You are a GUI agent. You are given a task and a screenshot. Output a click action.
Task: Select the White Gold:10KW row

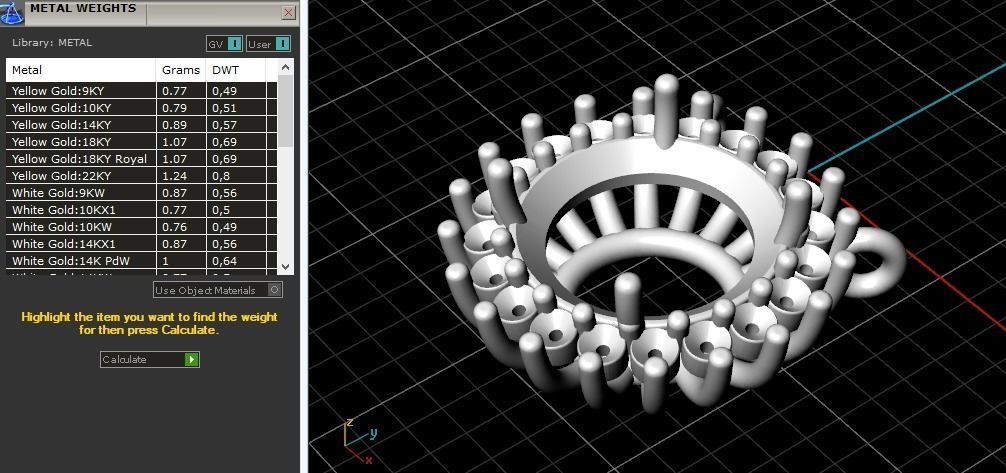(142, 227)
